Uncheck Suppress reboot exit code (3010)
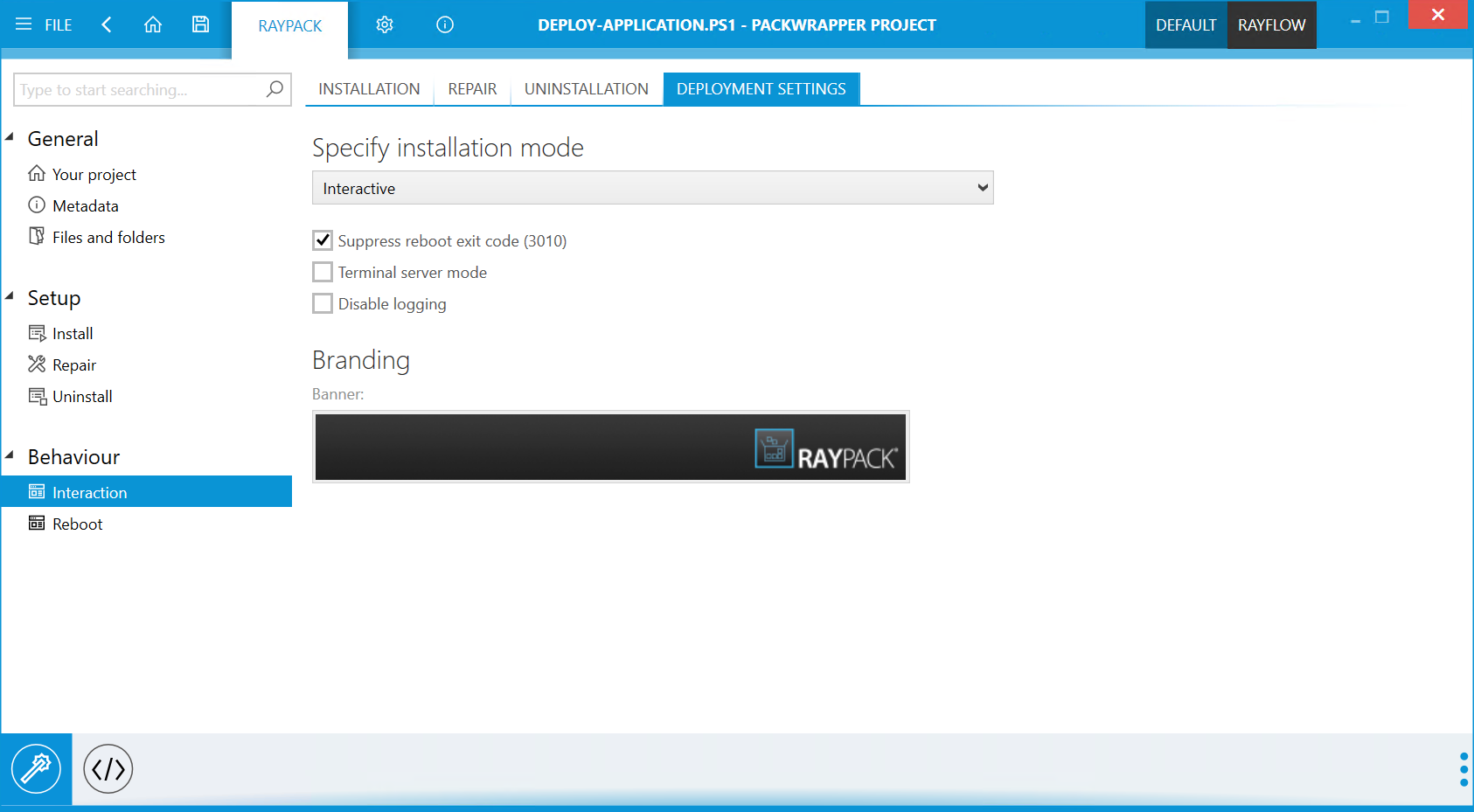This screenshot has height=812, width=1474. [x=322, y=240]
